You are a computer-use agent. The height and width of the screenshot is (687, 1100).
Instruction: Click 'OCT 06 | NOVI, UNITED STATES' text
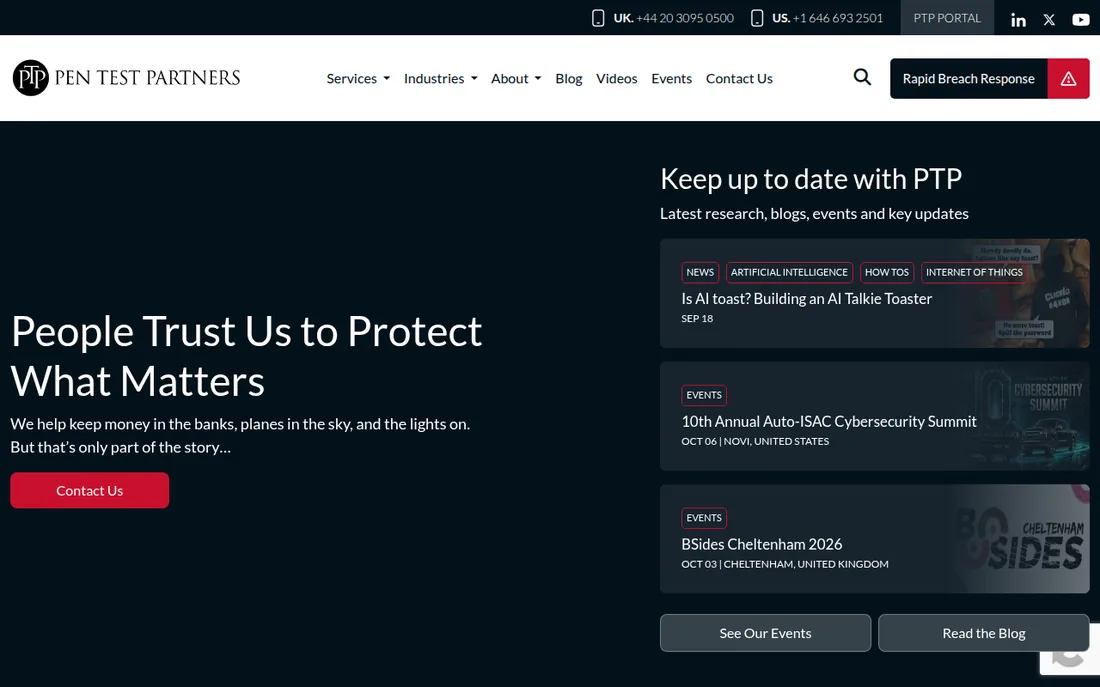point(755,441)
